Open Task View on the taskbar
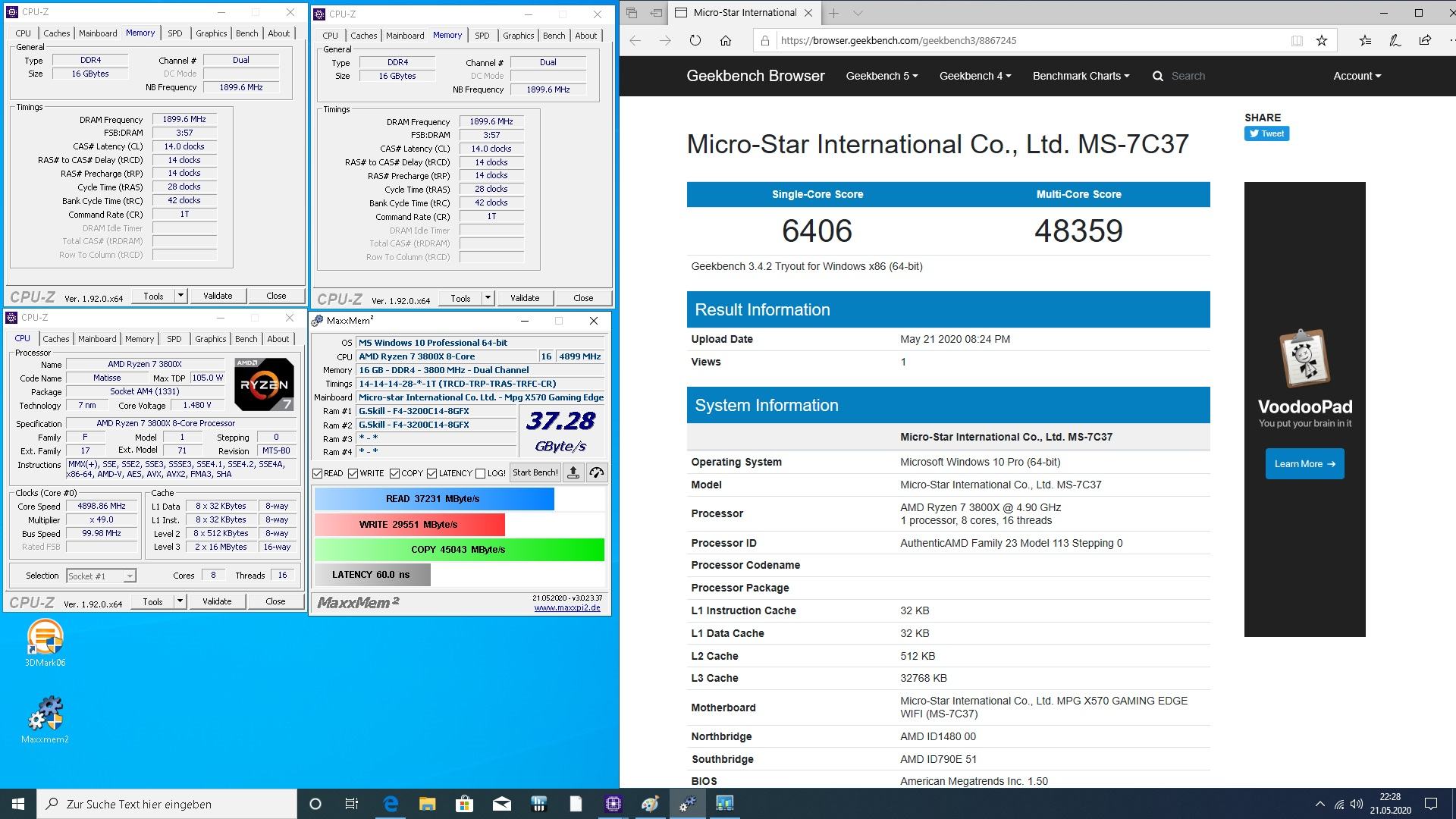Screen dimensions: 1456x819 pos(352,804)
